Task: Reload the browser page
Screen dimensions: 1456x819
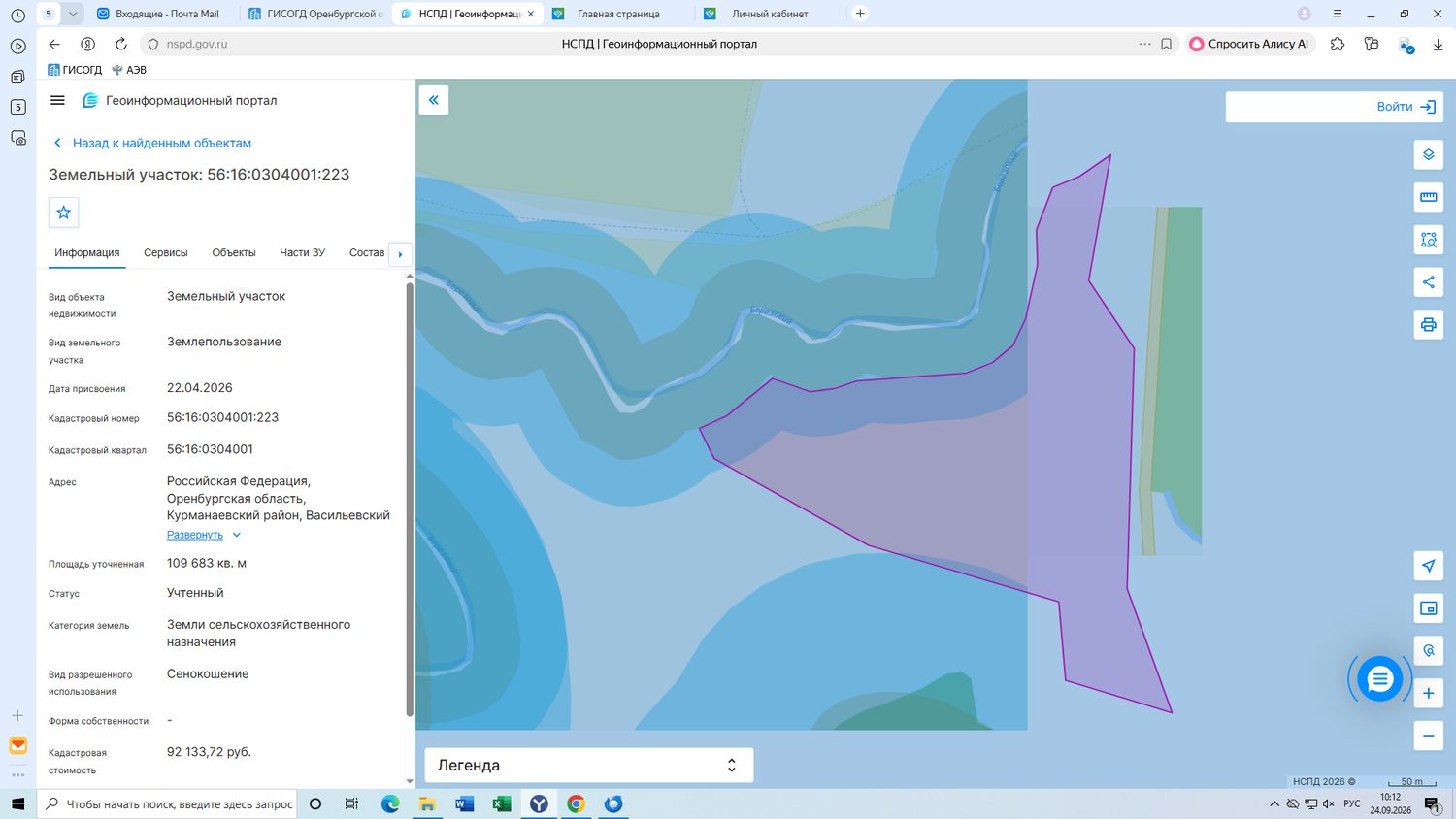Action: pos(121,44)
